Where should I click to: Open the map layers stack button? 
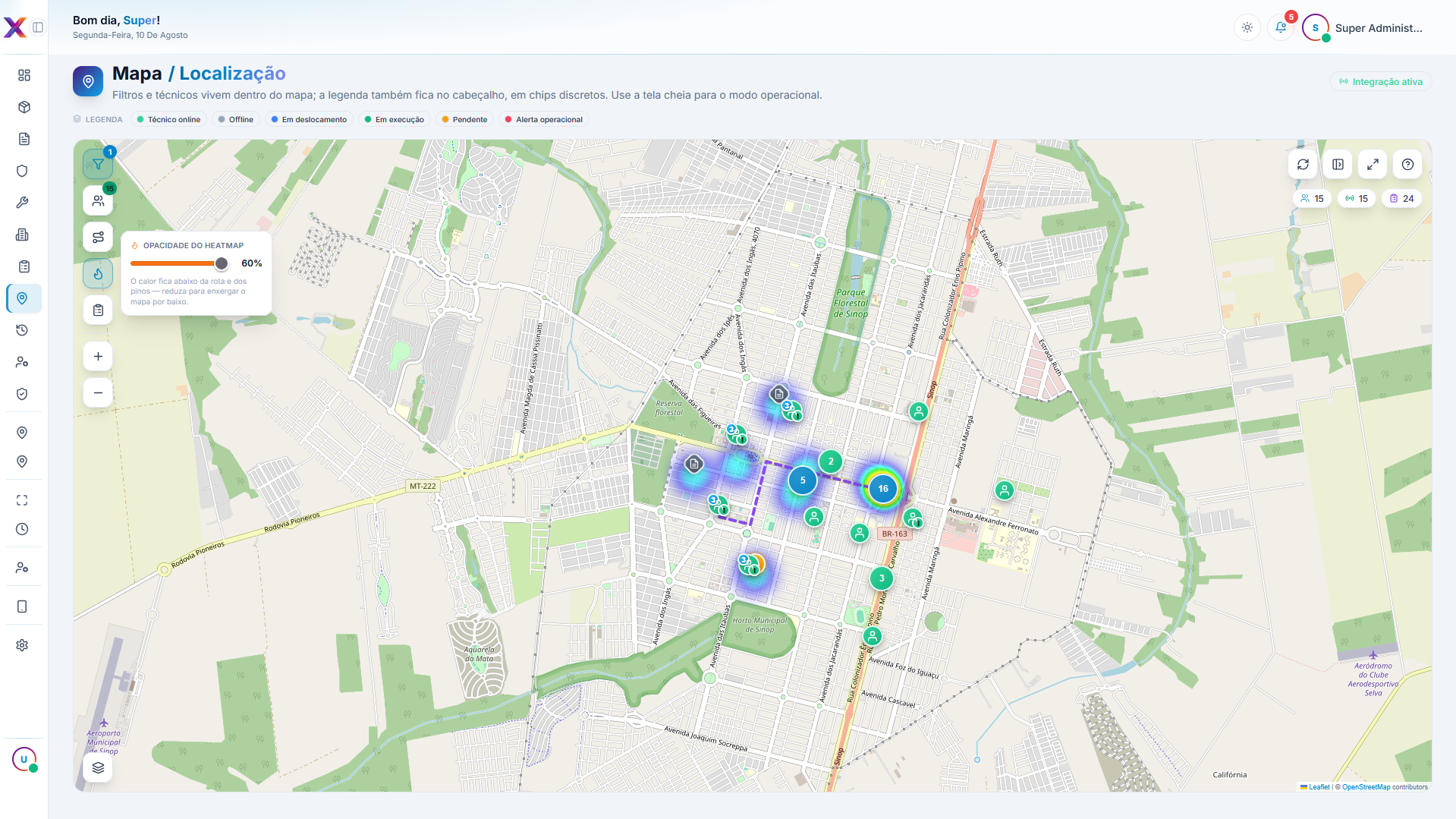98,768
